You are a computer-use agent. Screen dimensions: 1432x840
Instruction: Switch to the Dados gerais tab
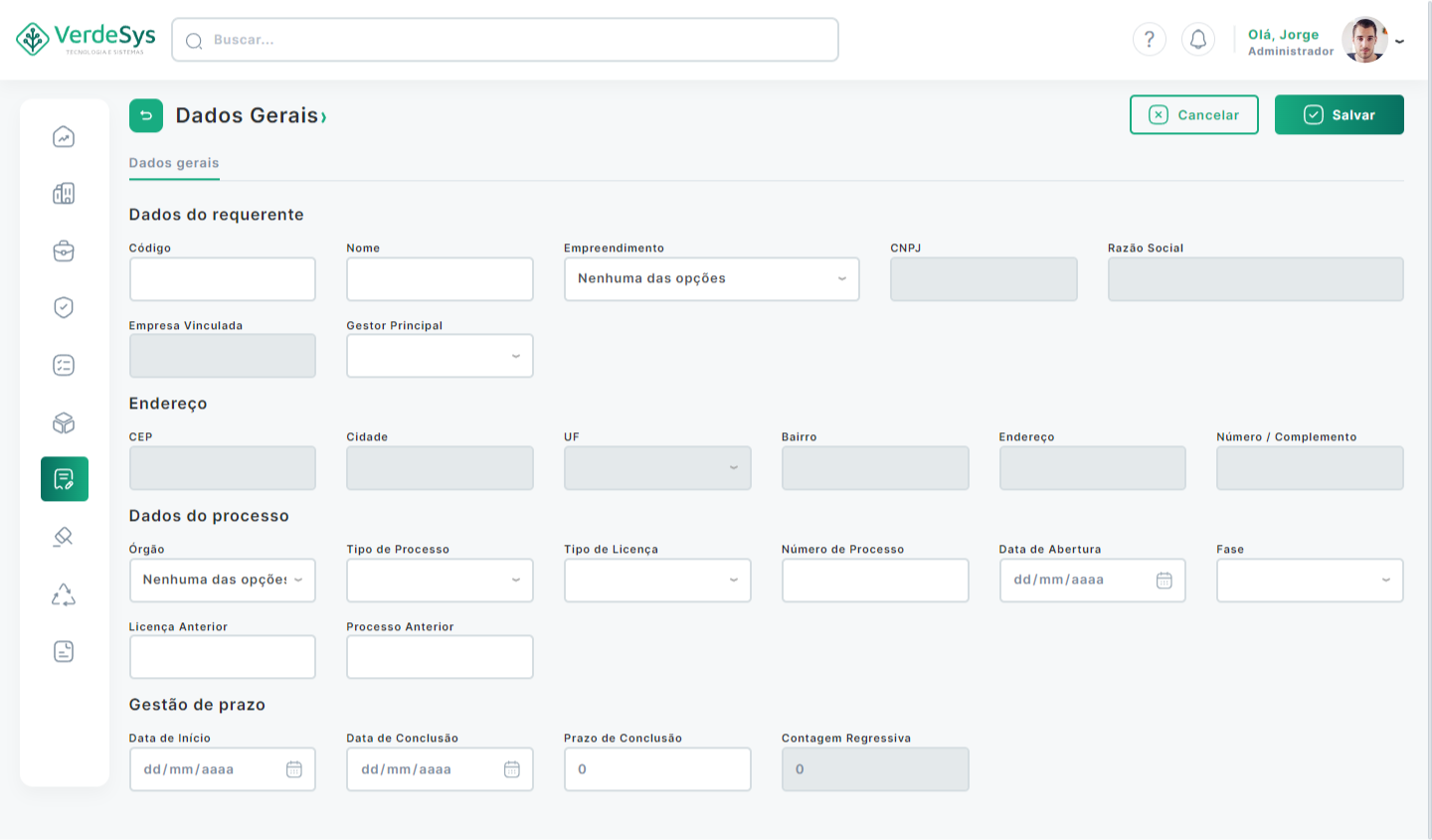(x=174, y=163)
